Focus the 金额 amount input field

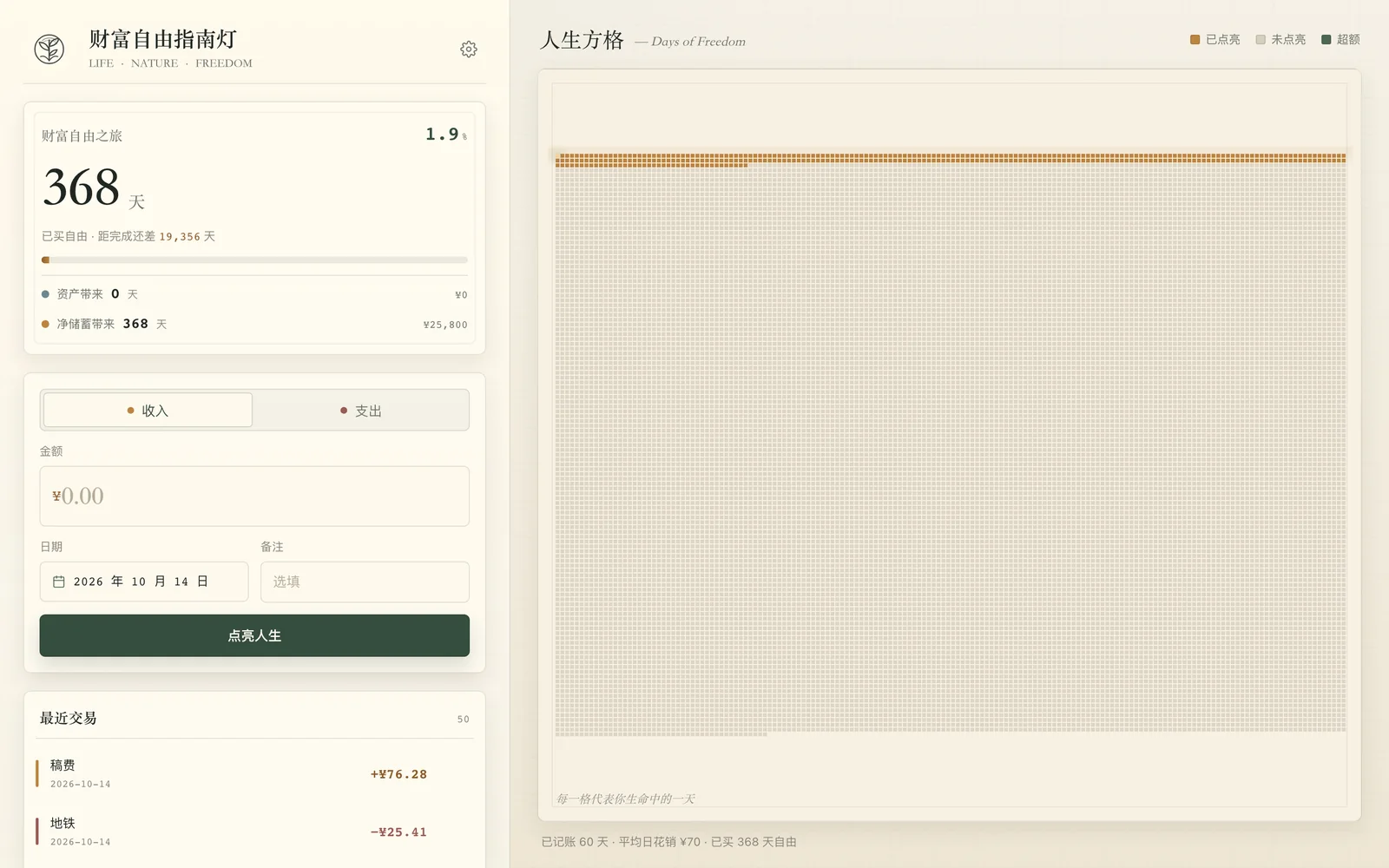(x=254, y=496)
